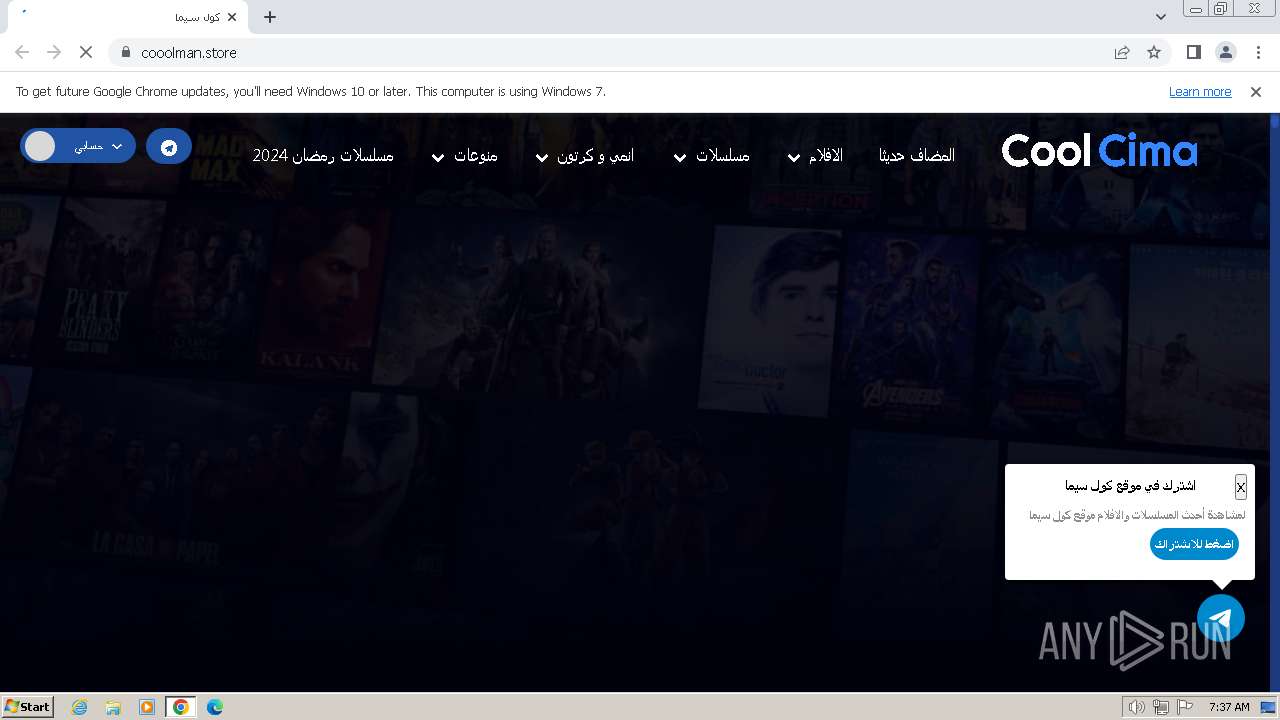Share this page icon in address bar

click(1122, 52)
